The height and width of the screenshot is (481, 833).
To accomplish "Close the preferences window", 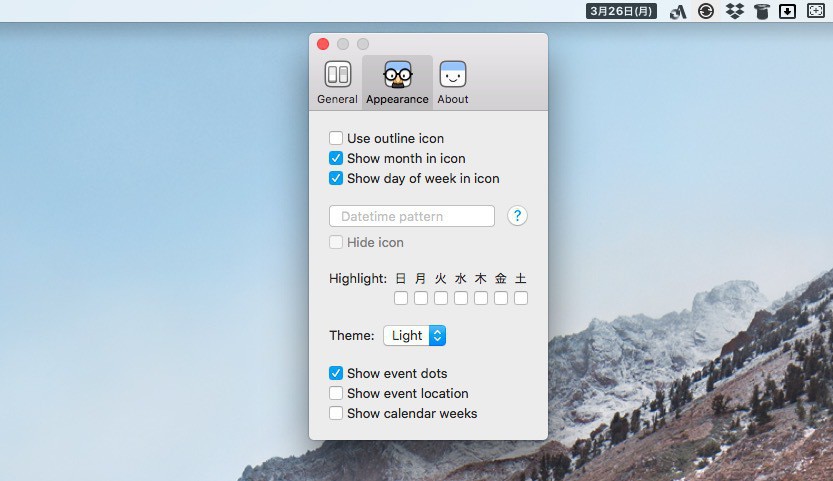I will pos(323,44).
